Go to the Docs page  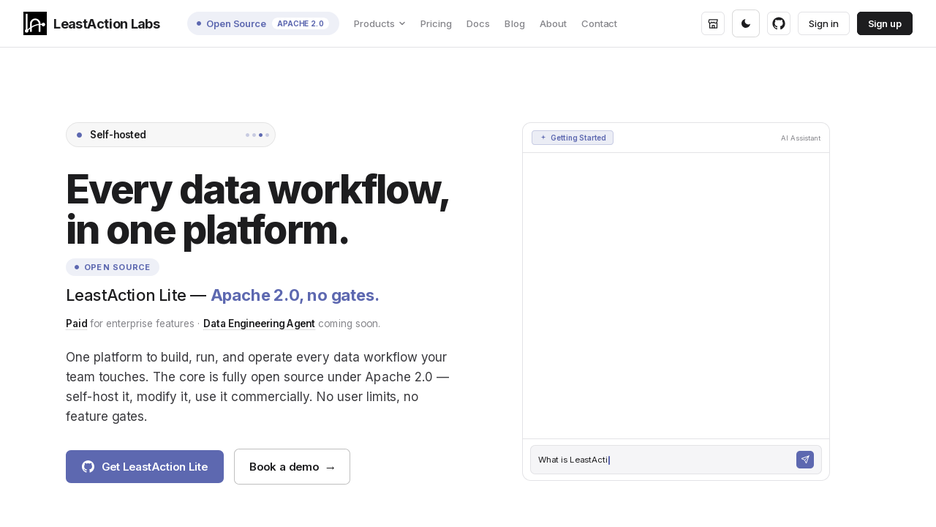pyautogui.click(x=478, y=24)
